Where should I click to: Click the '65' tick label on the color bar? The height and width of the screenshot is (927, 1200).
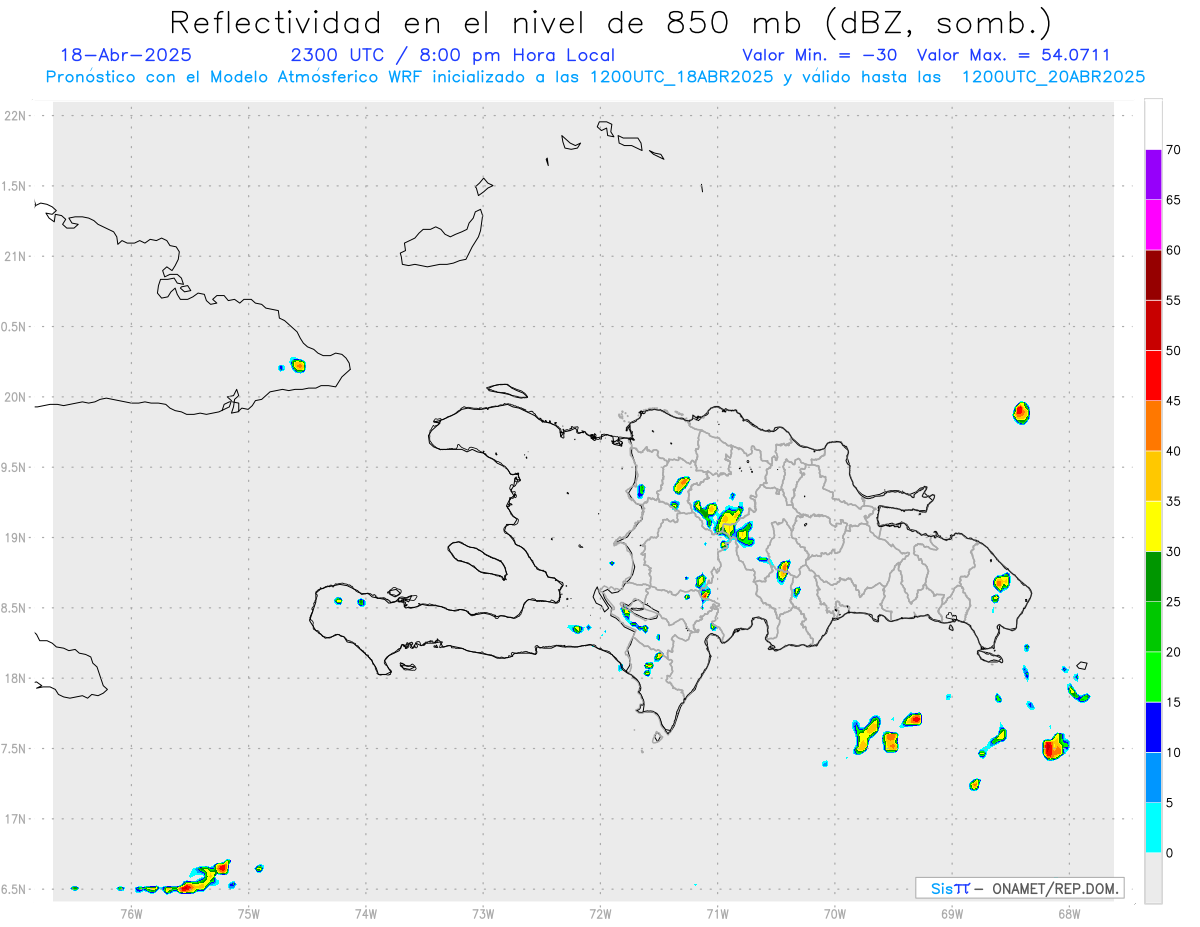coord(1174,200)
